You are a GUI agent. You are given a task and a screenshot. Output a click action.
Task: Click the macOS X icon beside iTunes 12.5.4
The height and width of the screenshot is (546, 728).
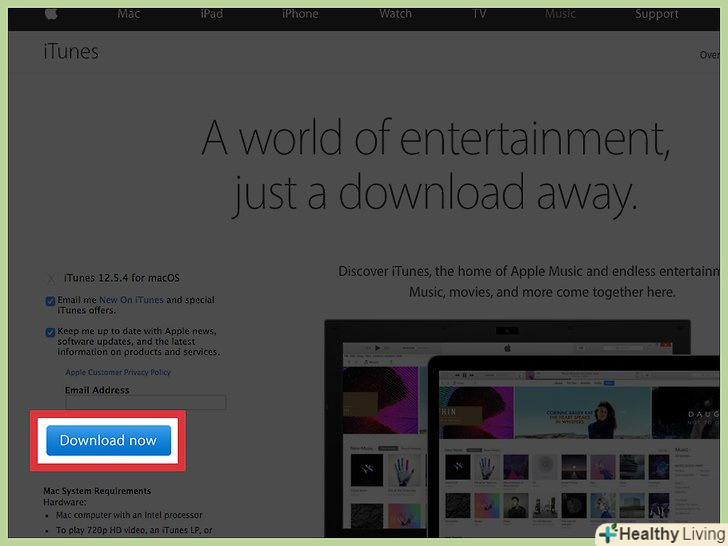(51, 278)
